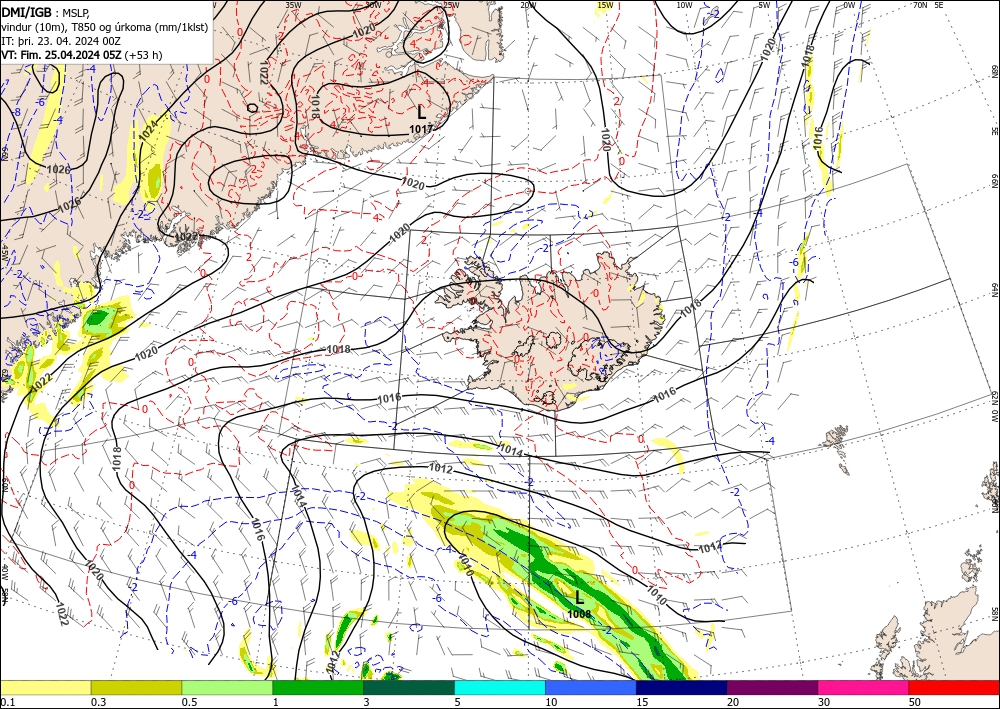Click the purple 20–30 legend swatch
This screenshot has width=1000, height=709.
coord(772,687)
